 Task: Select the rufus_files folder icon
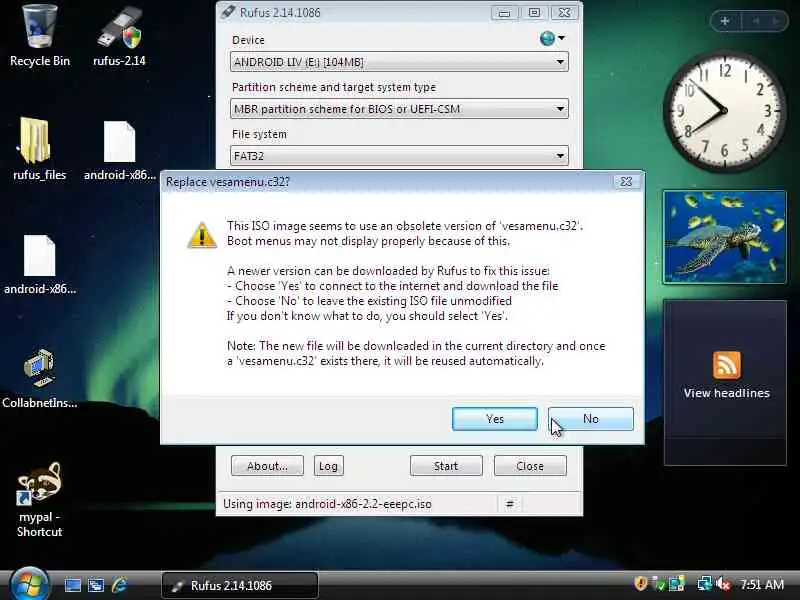point(39,149)
